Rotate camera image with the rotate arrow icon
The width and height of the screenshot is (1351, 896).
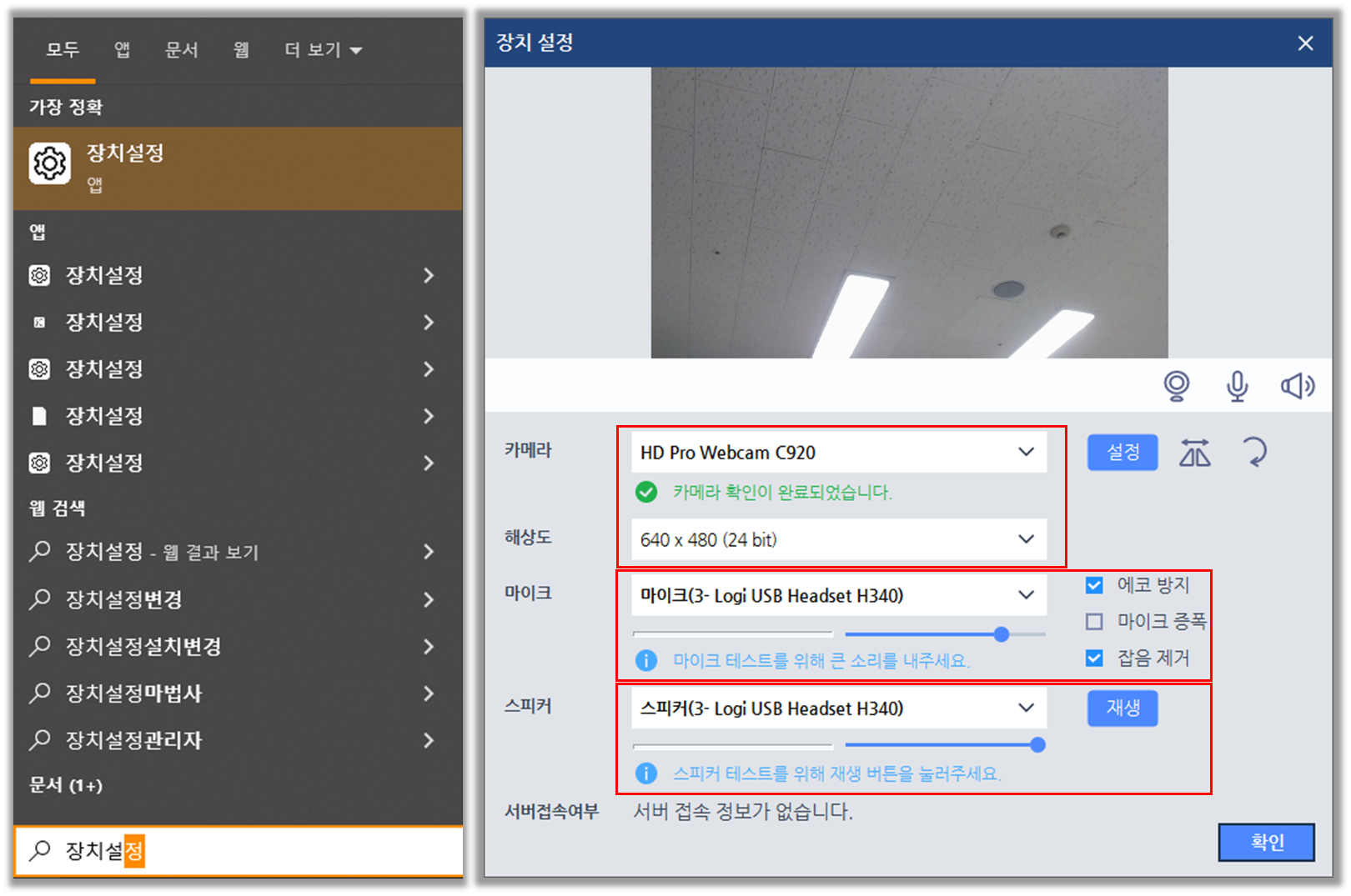1254,453
